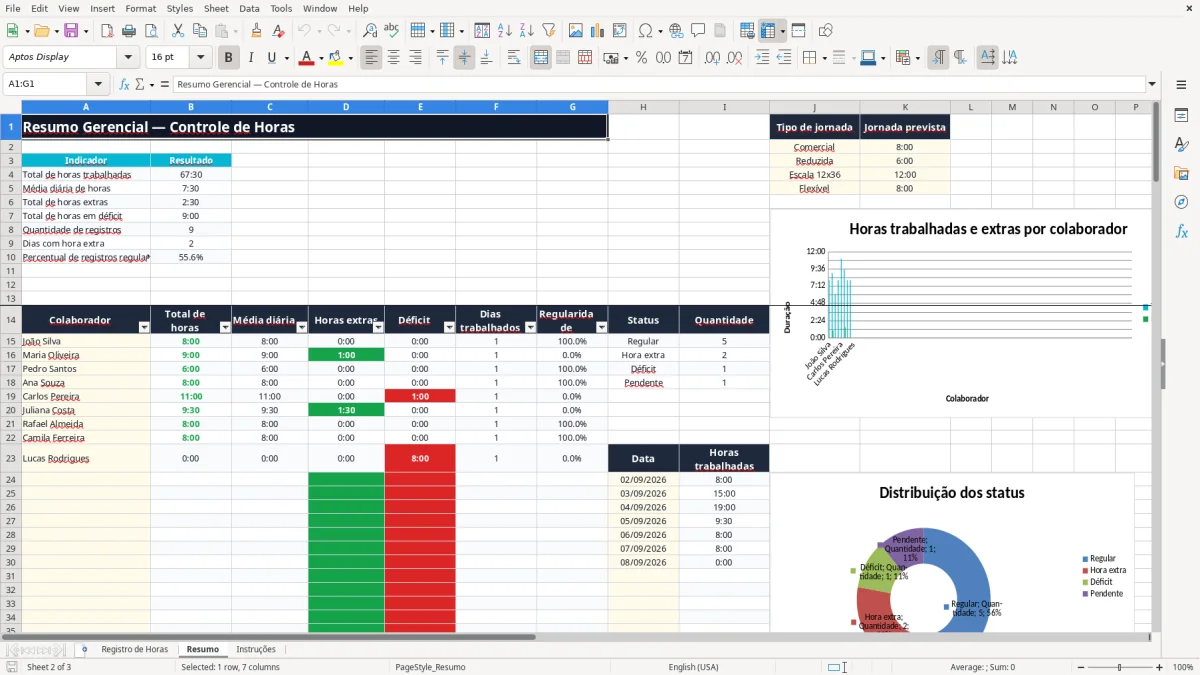
Task: Open the sidebar Properties icon
Action: point(1181,115)
